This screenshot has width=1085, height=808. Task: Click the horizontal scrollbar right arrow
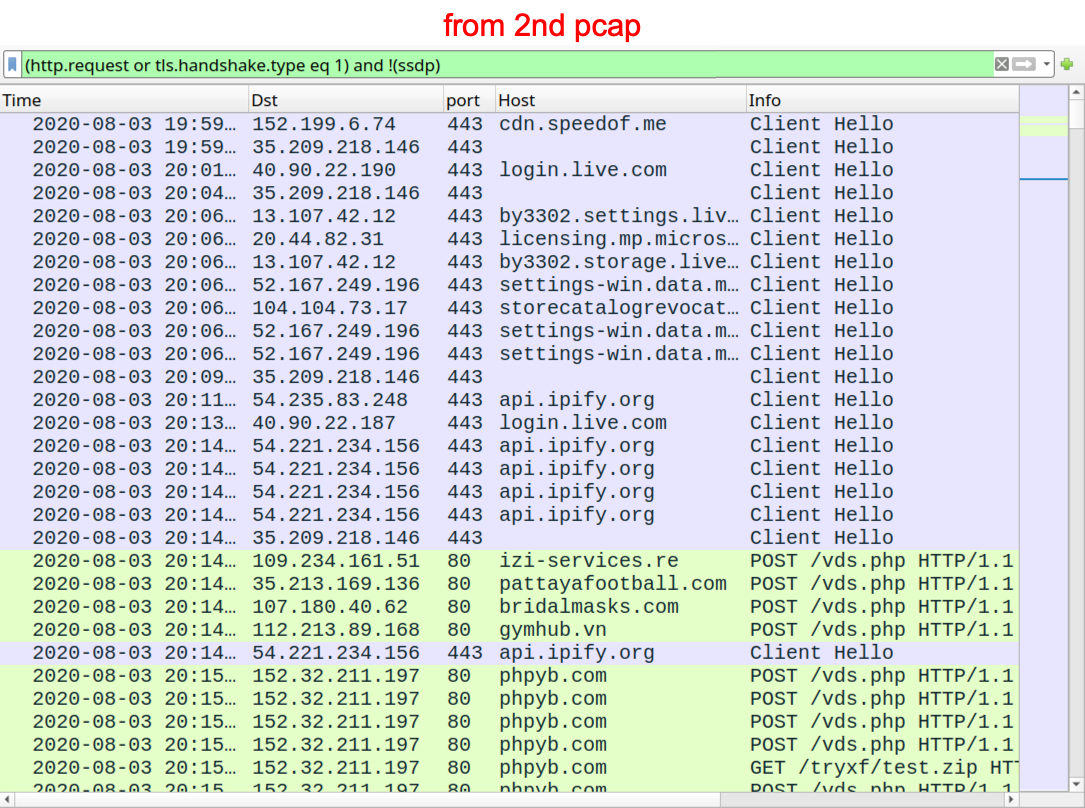1011,800
